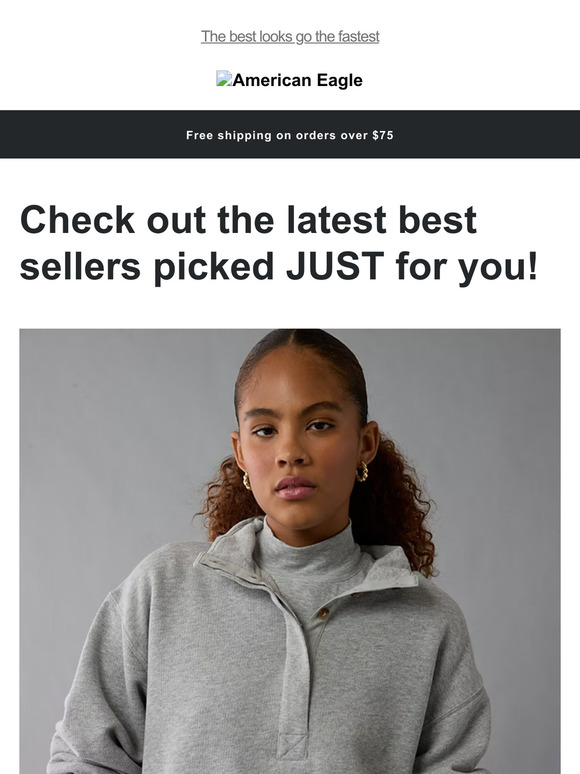Select the "$75" text in the dark banner
580x774 pixels.
tap(383, 135)
